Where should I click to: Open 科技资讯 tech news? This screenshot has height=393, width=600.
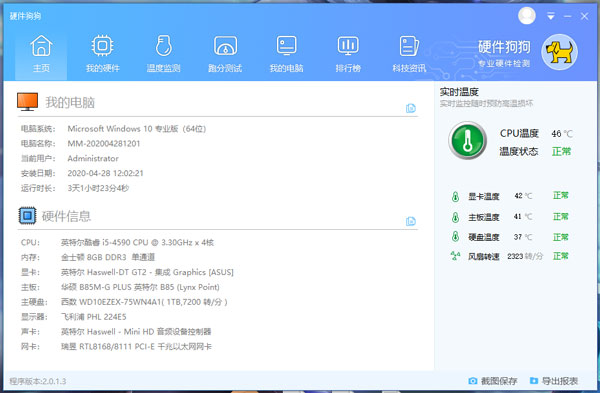(x=409, y=54)
